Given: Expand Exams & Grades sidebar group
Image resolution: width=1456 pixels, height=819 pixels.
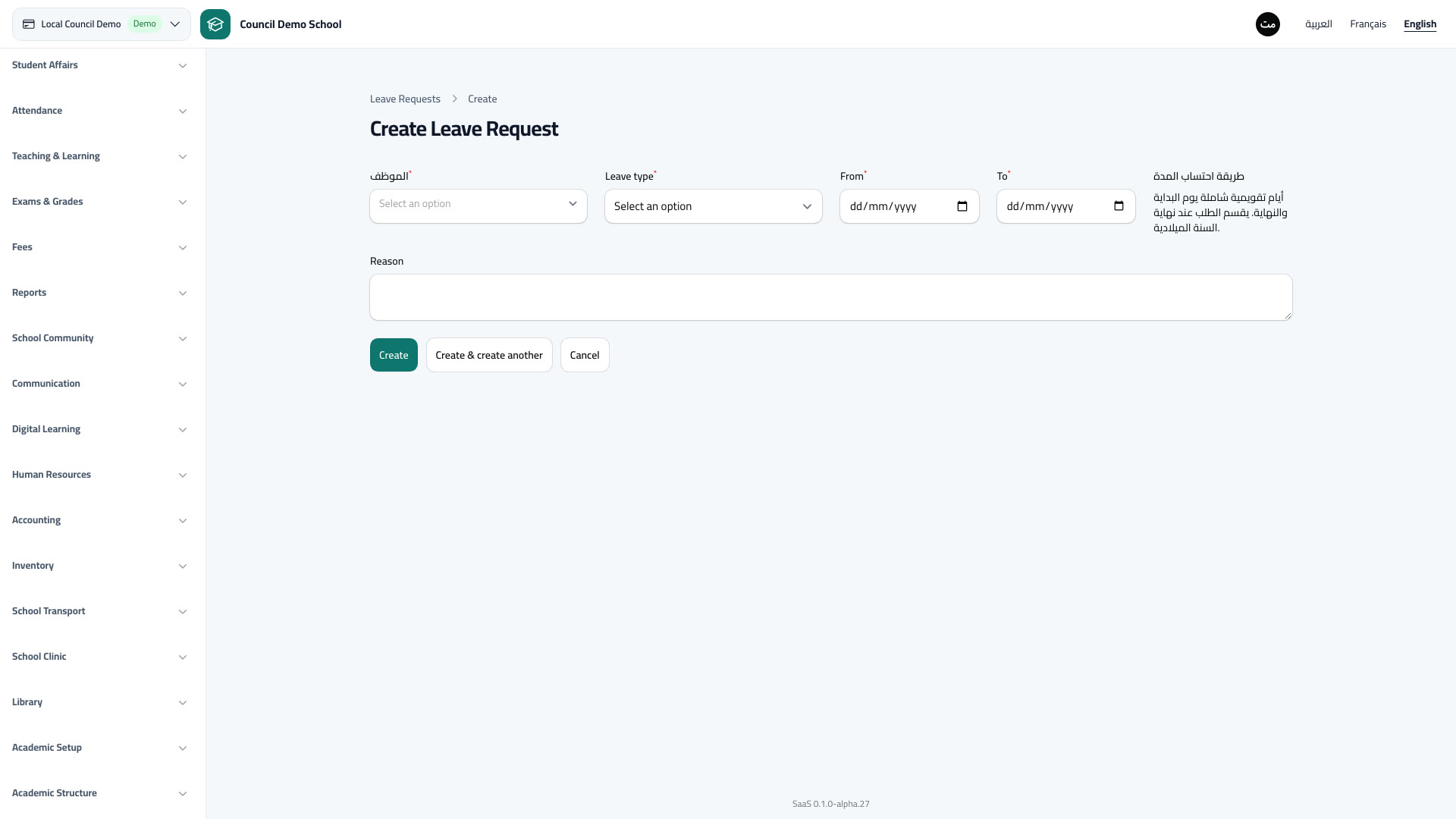Looking at the screenshot, I should click(100, 202).
